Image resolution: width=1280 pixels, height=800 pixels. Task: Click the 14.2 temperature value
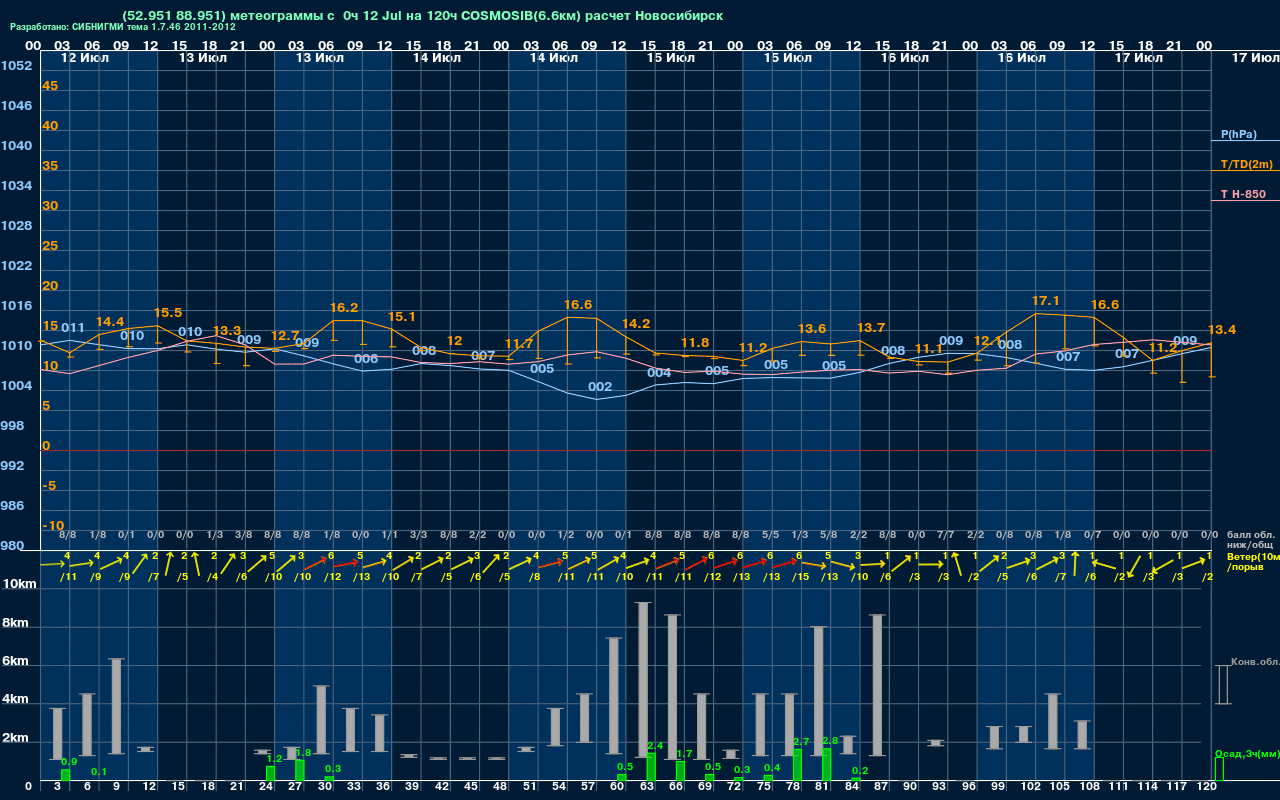coord(636,324)
